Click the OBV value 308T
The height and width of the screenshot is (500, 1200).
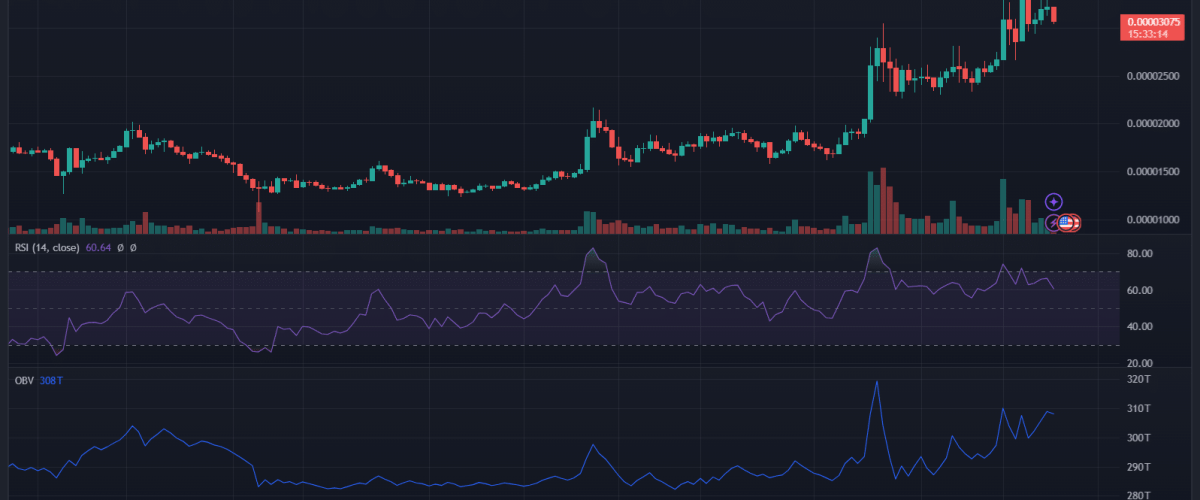click(x=50, y=380)
